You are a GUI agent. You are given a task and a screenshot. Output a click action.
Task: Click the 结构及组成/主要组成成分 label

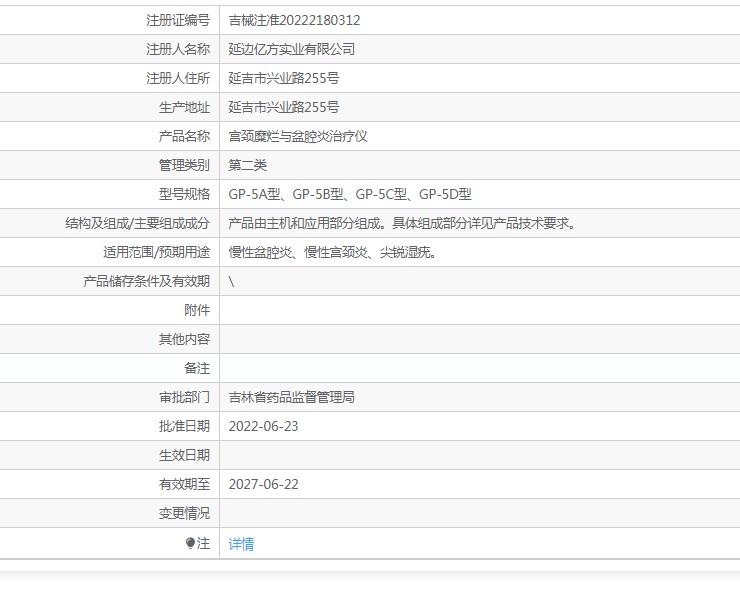point(137,223)
